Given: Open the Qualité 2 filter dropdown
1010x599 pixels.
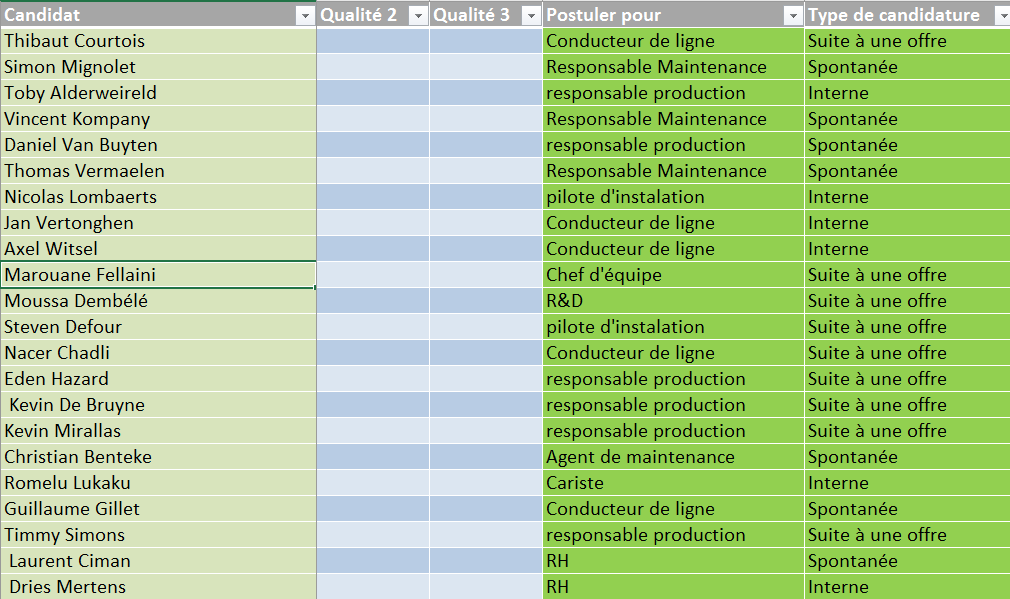Looking at the screenshot, I should coord(417,16).
